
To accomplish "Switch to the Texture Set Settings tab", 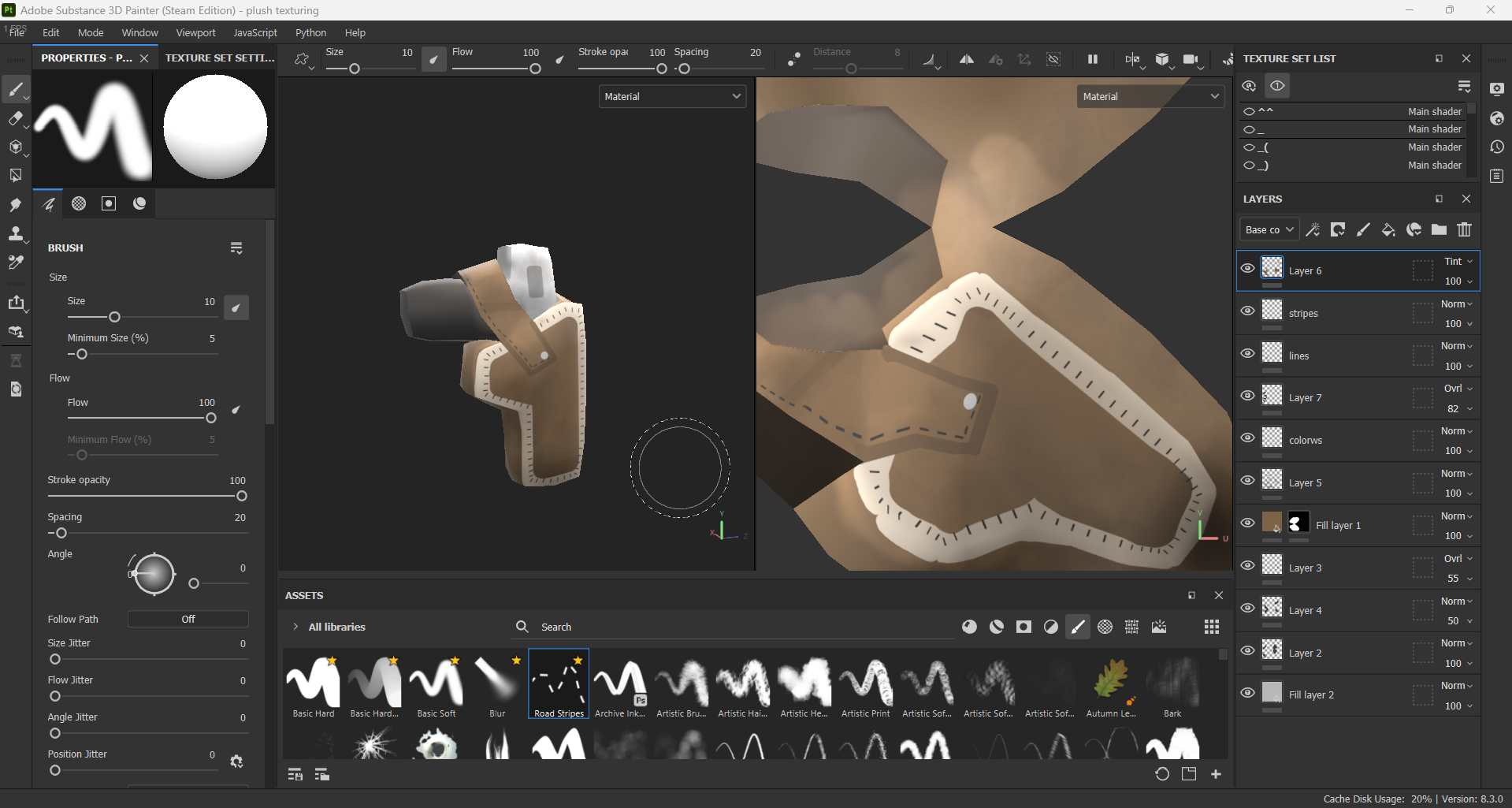I will 219,58.
